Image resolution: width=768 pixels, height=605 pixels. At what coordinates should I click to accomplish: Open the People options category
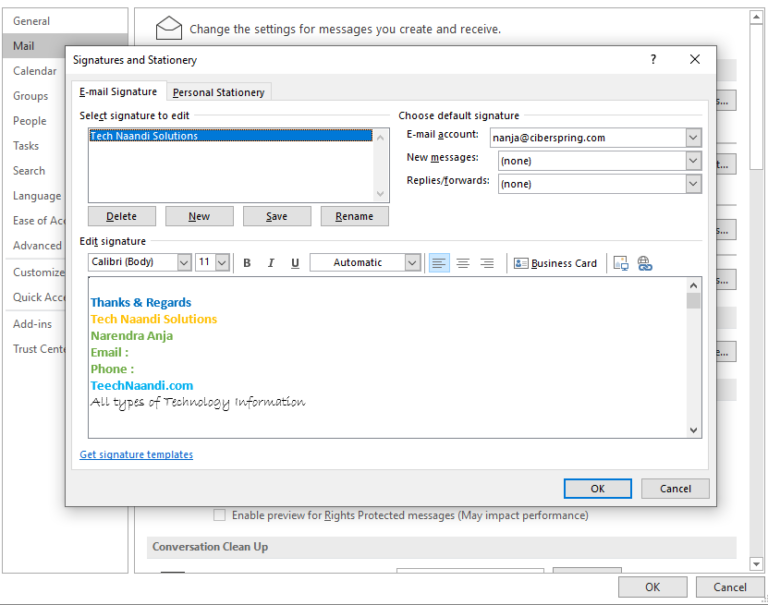tap(29, 121)
